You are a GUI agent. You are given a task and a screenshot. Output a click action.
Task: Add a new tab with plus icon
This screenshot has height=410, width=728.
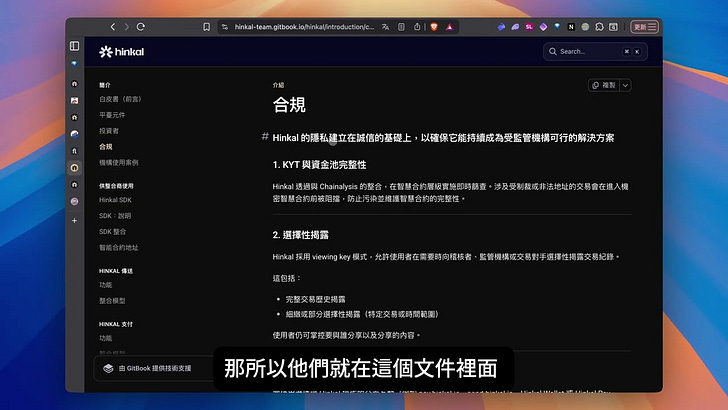(x=74, y=221)
